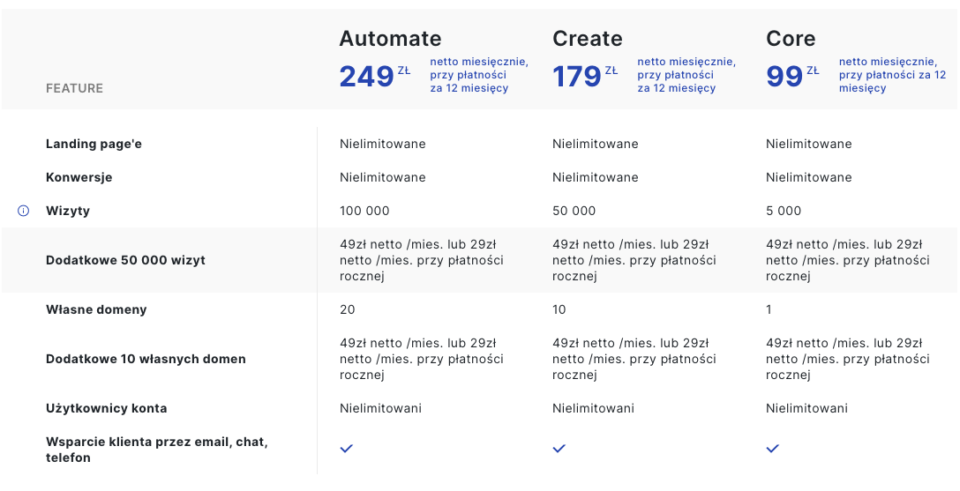Click the Własne domeny feature label
960x491 pixels.
(96, 310)
